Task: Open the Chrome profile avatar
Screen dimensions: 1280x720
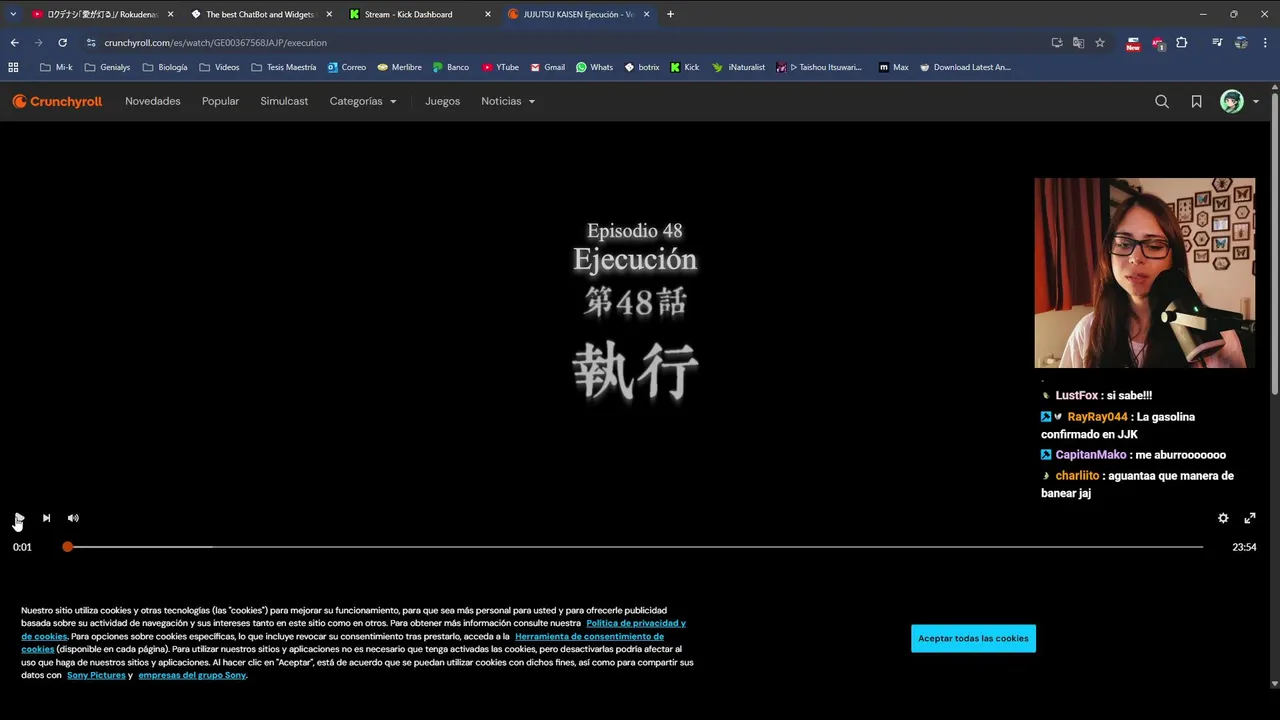Action: click(x=1241, y=43)
